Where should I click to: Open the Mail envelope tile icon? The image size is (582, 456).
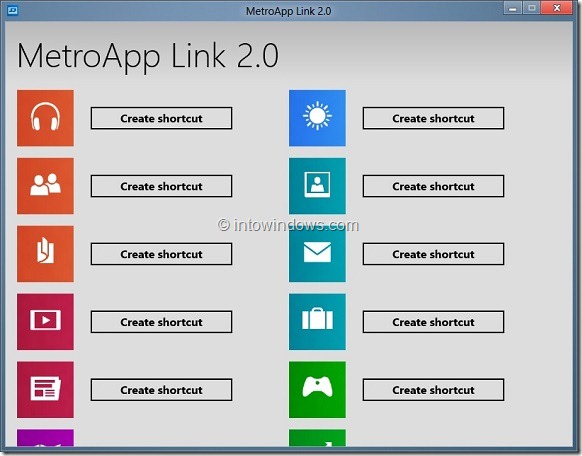[317, 254]
